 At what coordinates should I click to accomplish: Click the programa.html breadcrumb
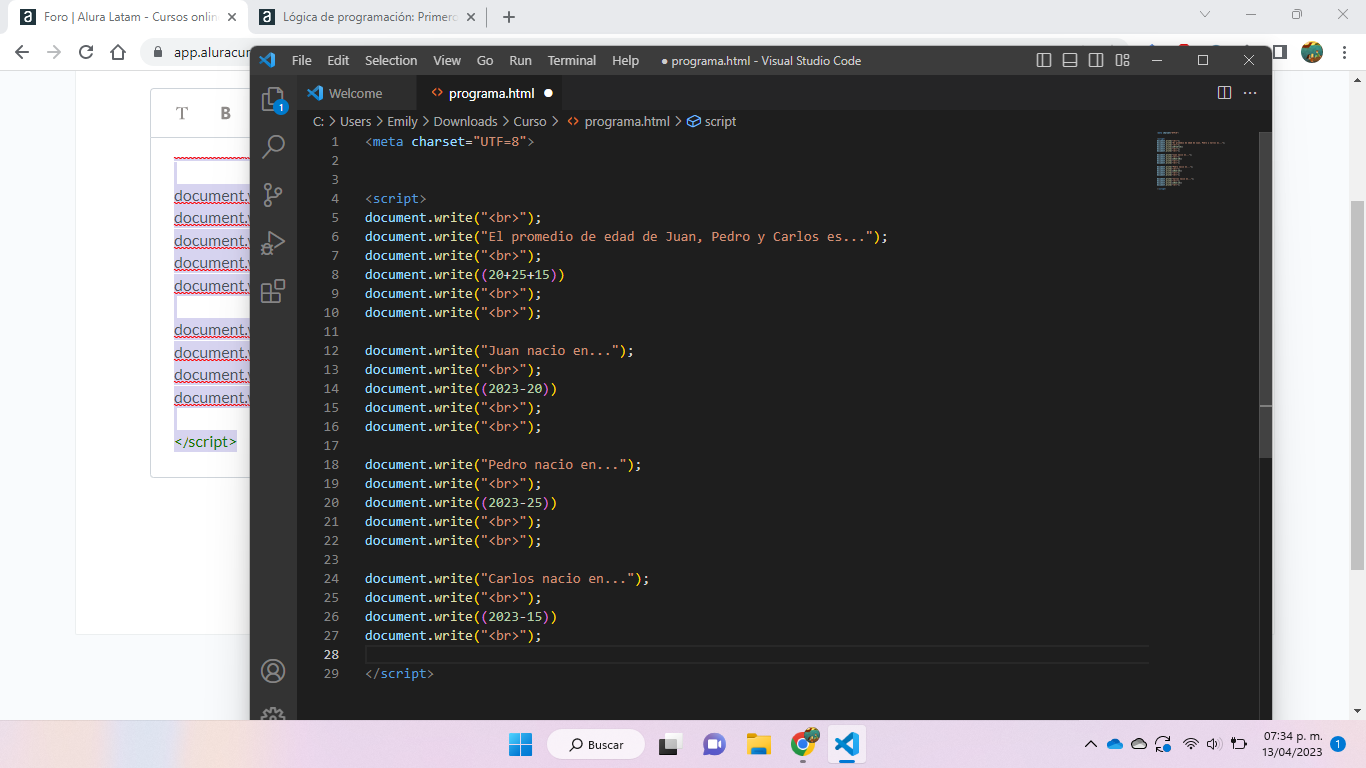(618, 121)
